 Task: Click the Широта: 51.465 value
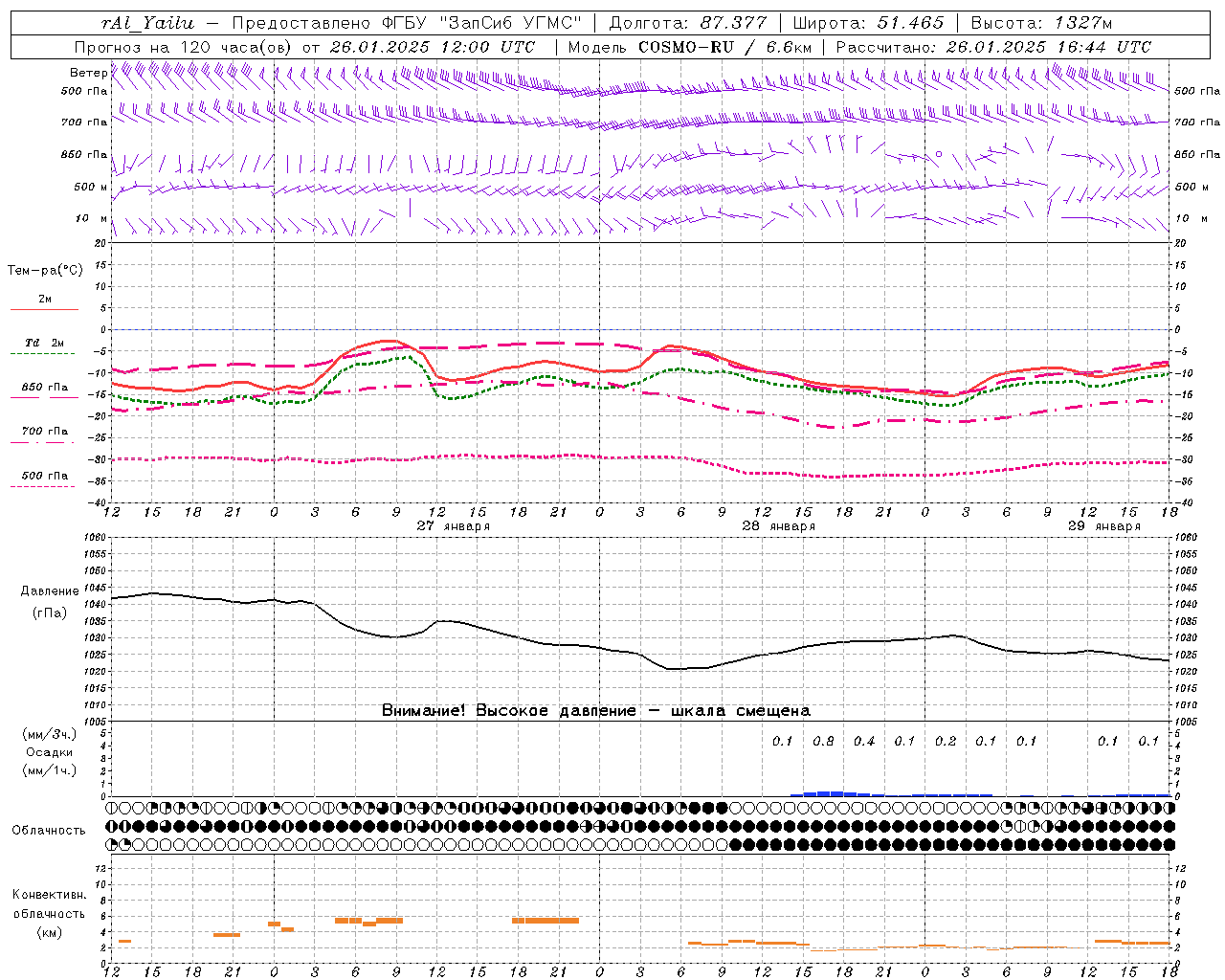[x=868, y=23]
